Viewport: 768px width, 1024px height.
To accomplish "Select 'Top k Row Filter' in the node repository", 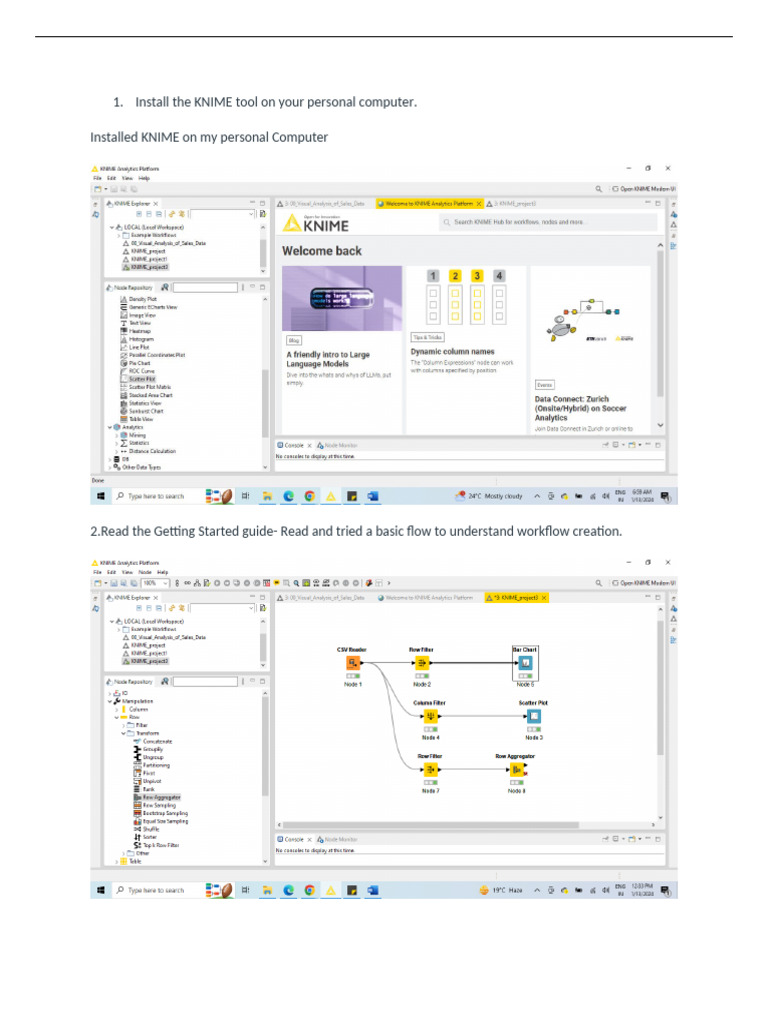I will (161, 845).
